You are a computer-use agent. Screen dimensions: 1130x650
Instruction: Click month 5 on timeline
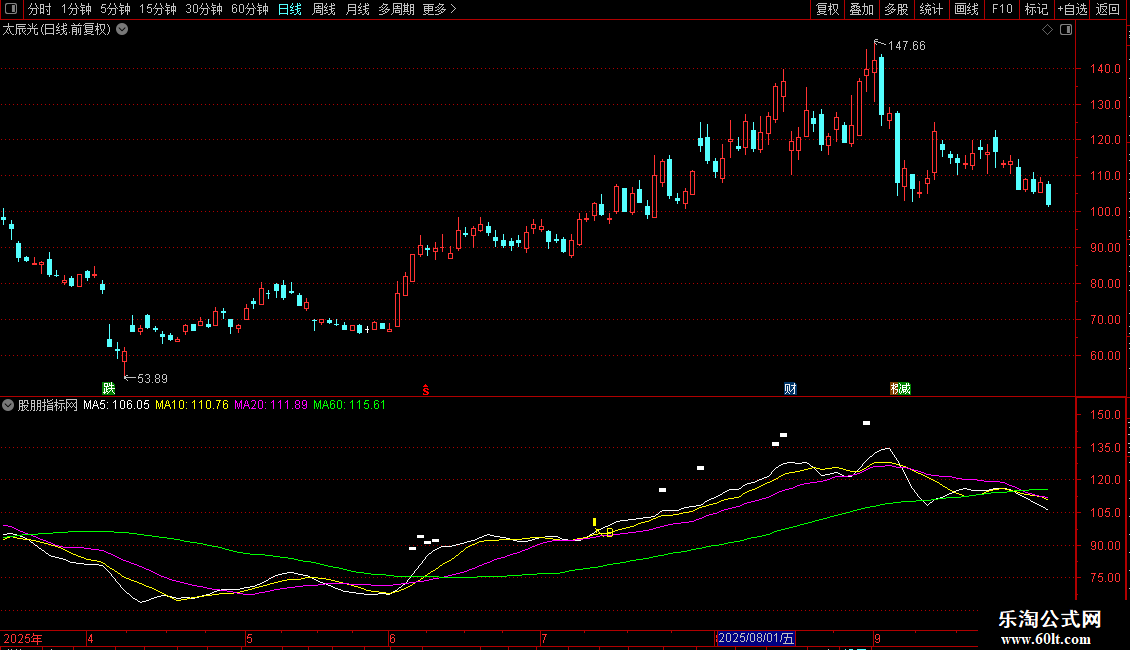pos(249,638)
